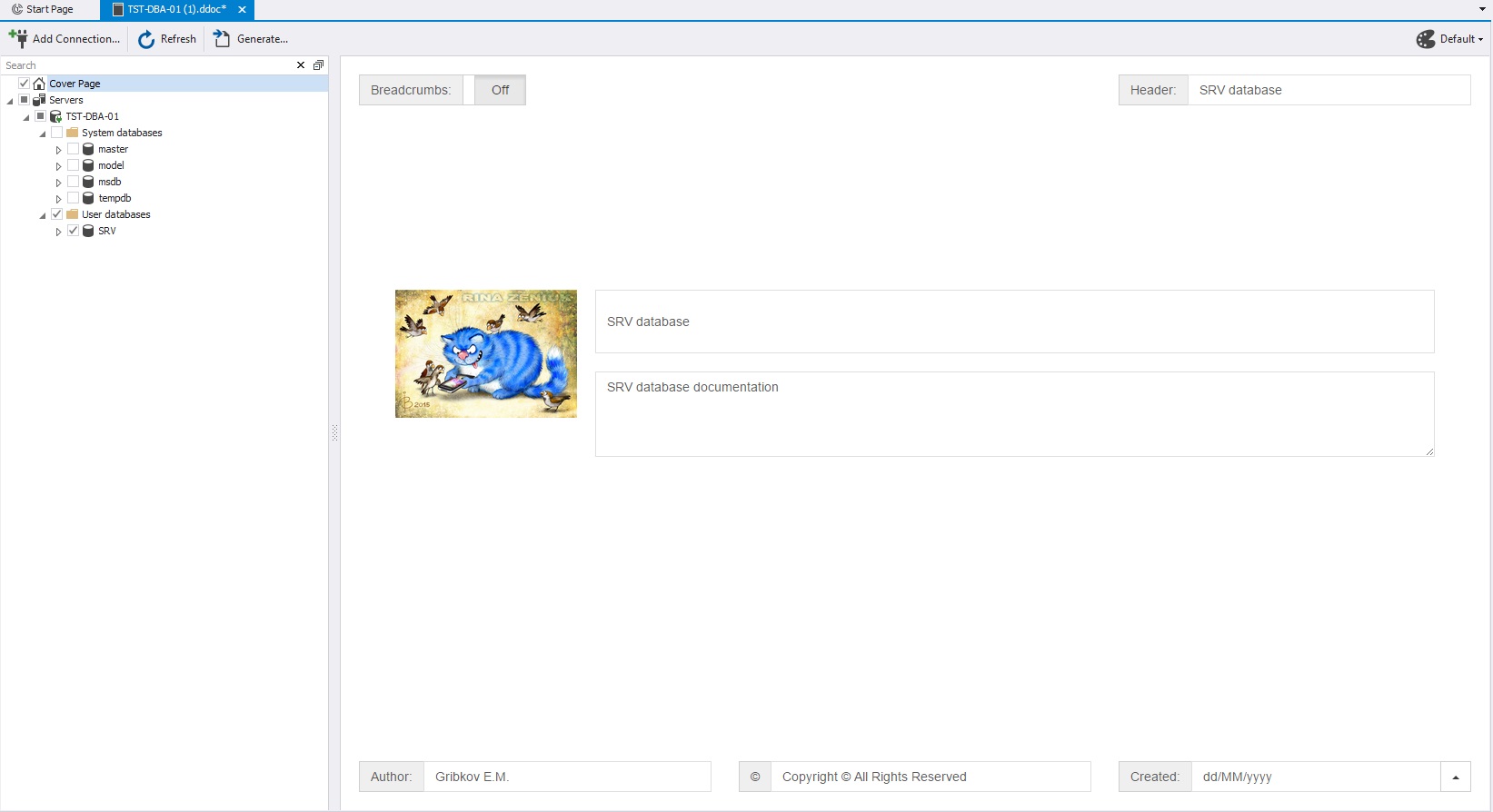This screenshot has width=1493, height=812.
Task: Click the collapse all tree icon
Action: (318, 65)
